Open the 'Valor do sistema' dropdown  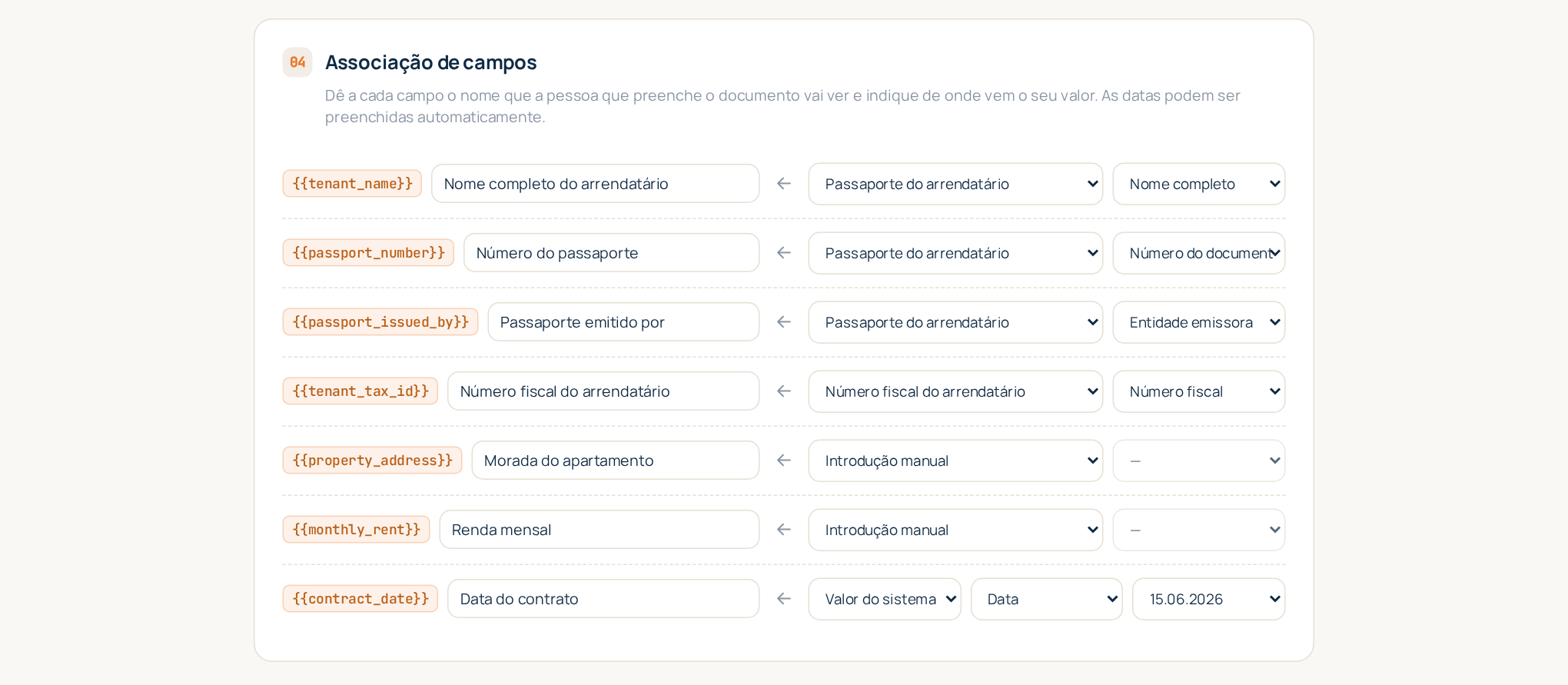click(x=885, y=599)
